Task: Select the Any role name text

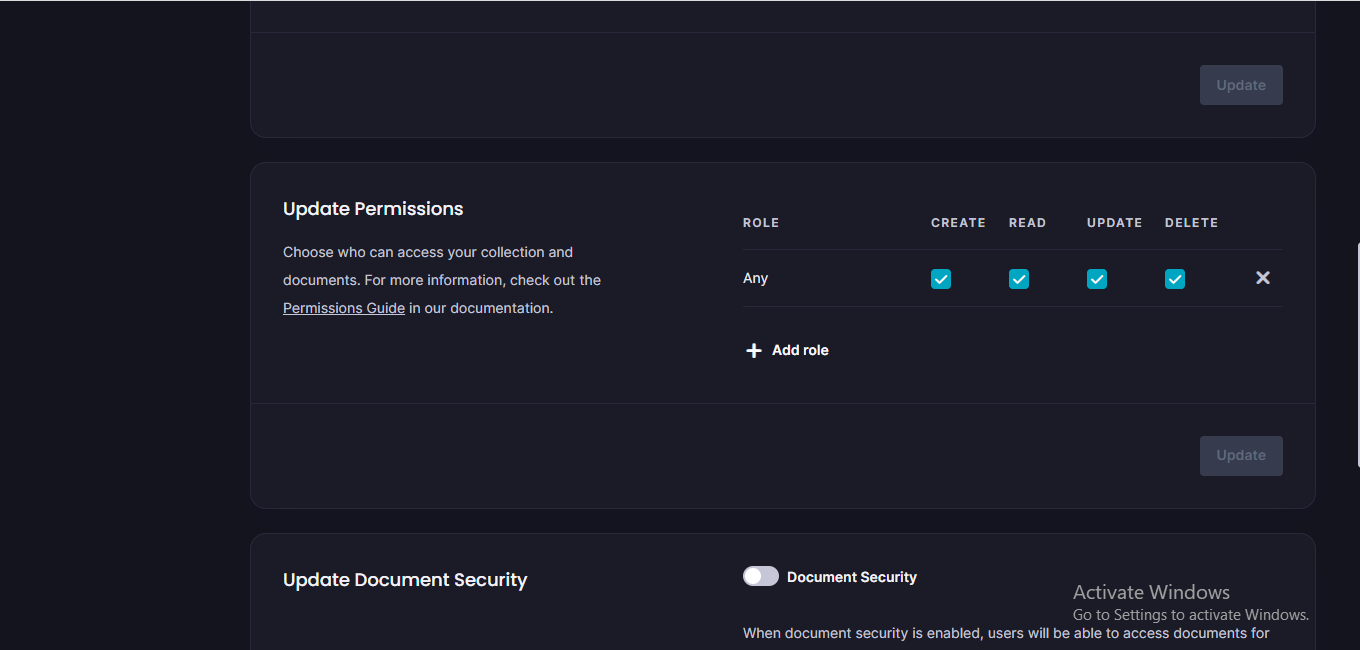Action: (x=755, y=278)
